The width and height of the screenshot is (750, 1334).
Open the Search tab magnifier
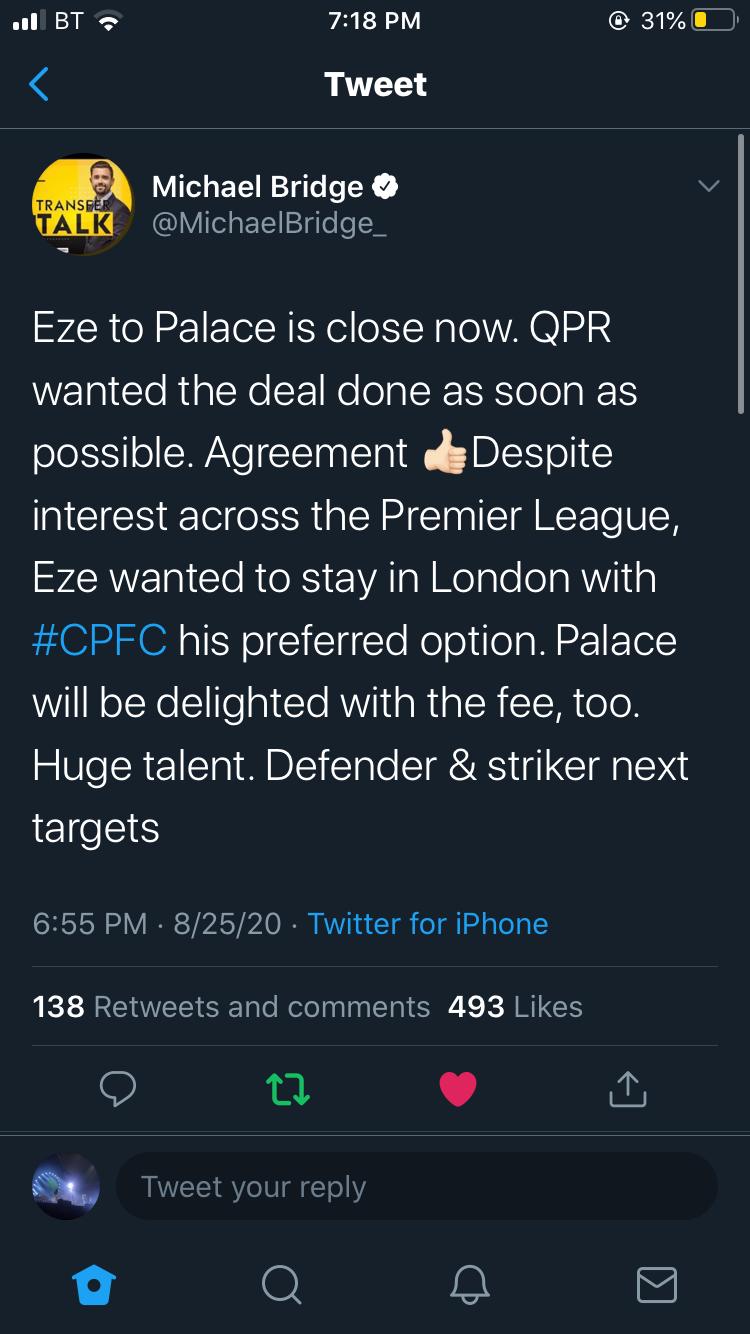(x=281, y=1284)
